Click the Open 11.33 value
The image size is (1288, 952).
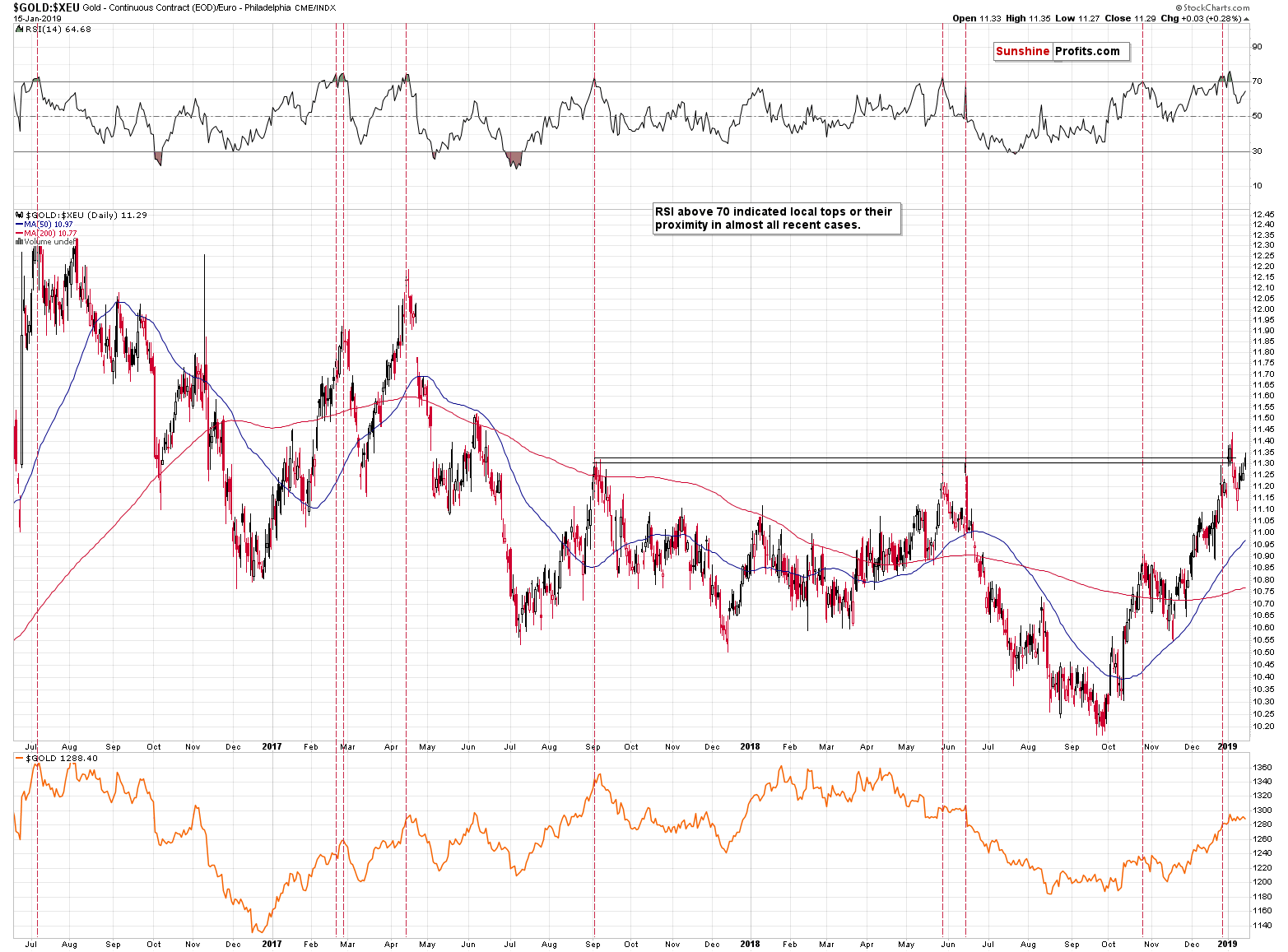[x=976, y=18]
